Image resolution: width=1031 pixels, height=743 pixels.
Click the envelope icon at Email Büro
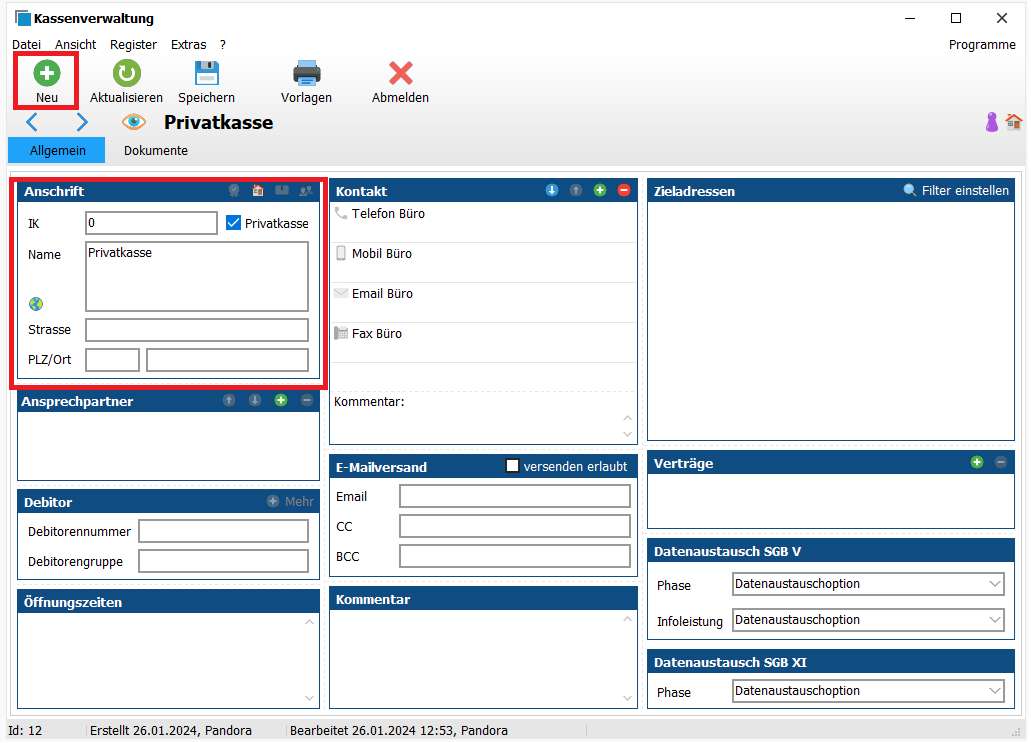341,293
